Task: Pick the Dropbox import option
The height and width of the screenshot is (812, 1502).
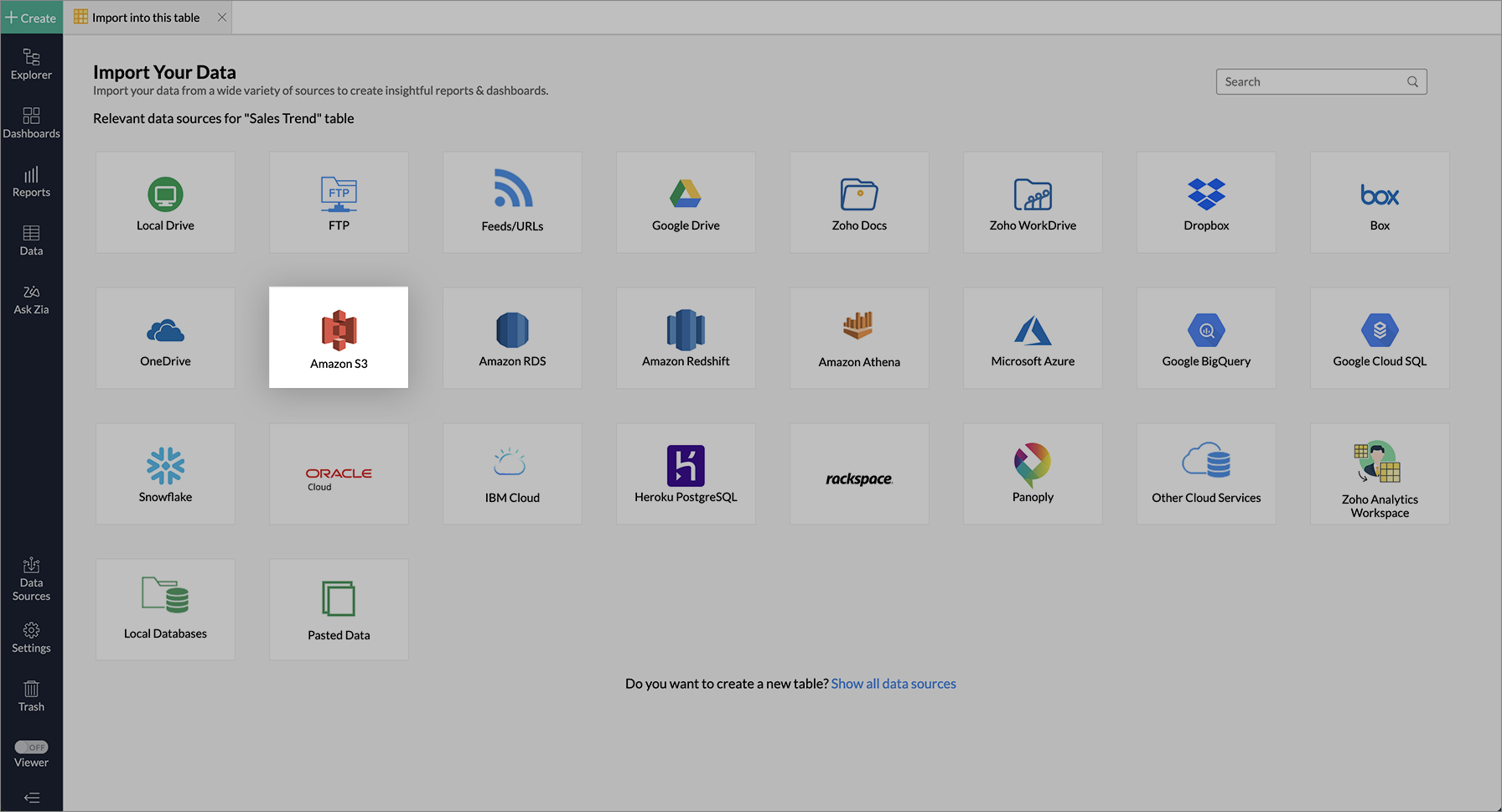Action: tap(1206, 203)
